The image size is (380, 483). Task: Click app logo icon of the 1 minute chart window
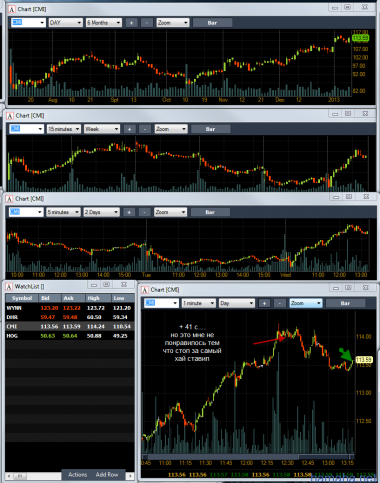145,290
